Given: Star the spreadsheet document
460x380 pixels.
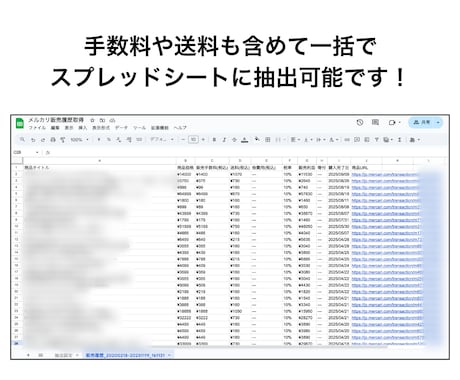Looking at the screenshot, I should coord(92,120).
